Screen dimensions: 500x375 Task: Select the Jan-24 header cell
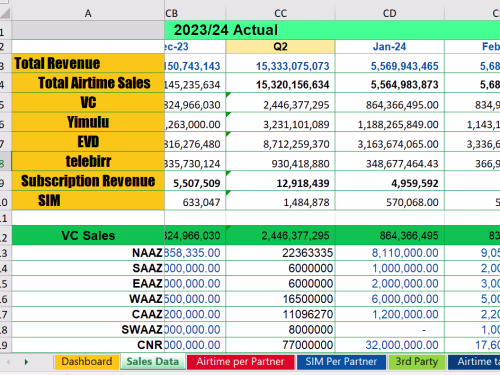pyautogui.click(x=389, y=47)
